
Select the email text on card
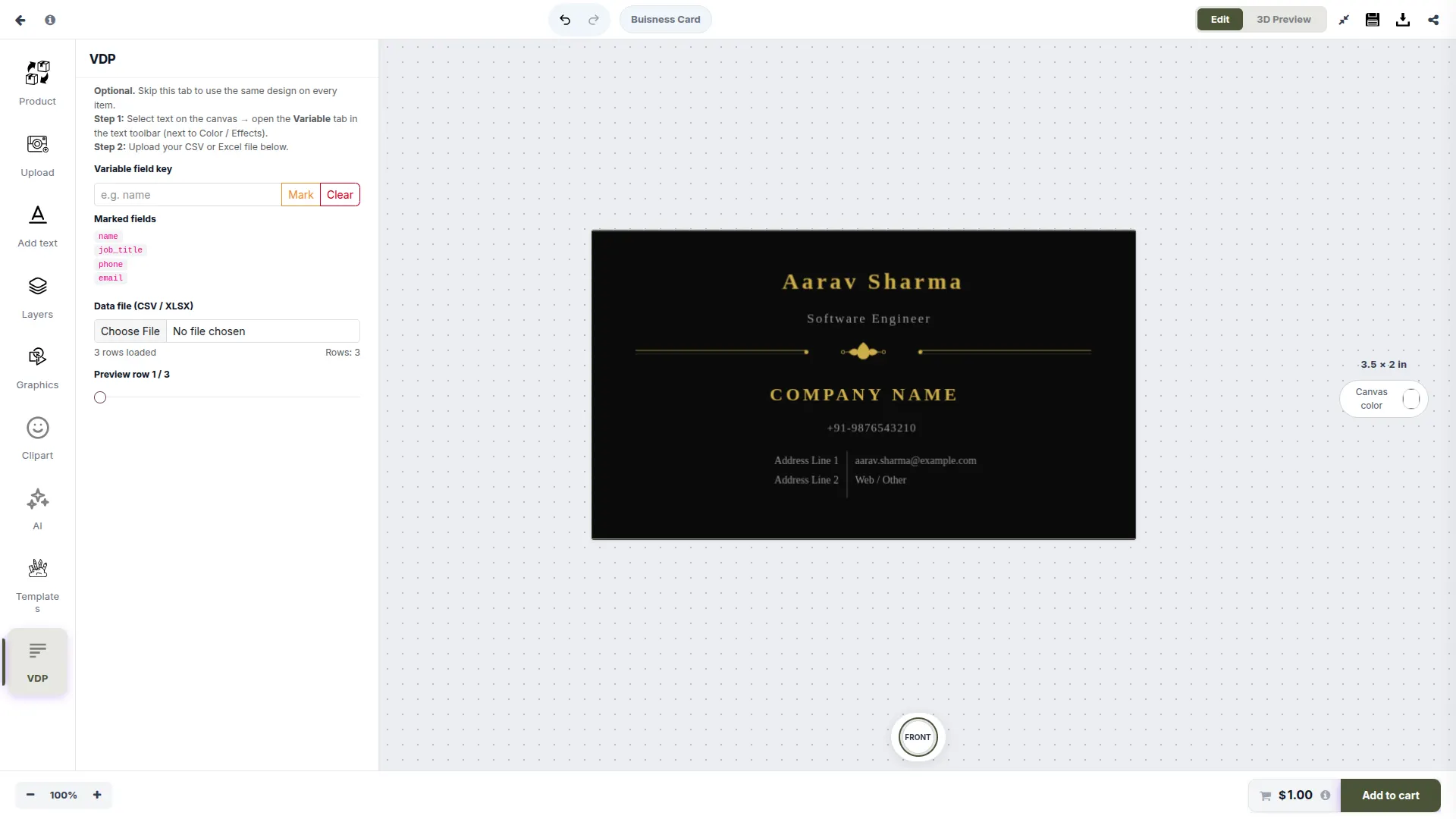point(915,461)
